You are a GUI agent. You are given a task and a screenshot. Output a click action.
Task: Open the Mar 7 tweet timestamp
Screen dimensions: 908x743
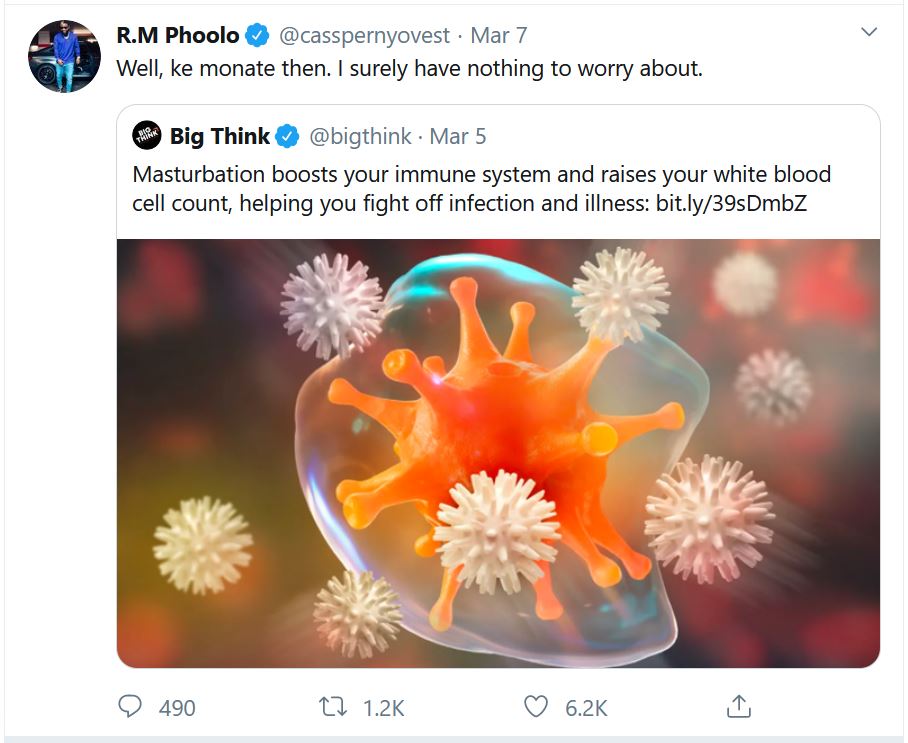point(499,35)
